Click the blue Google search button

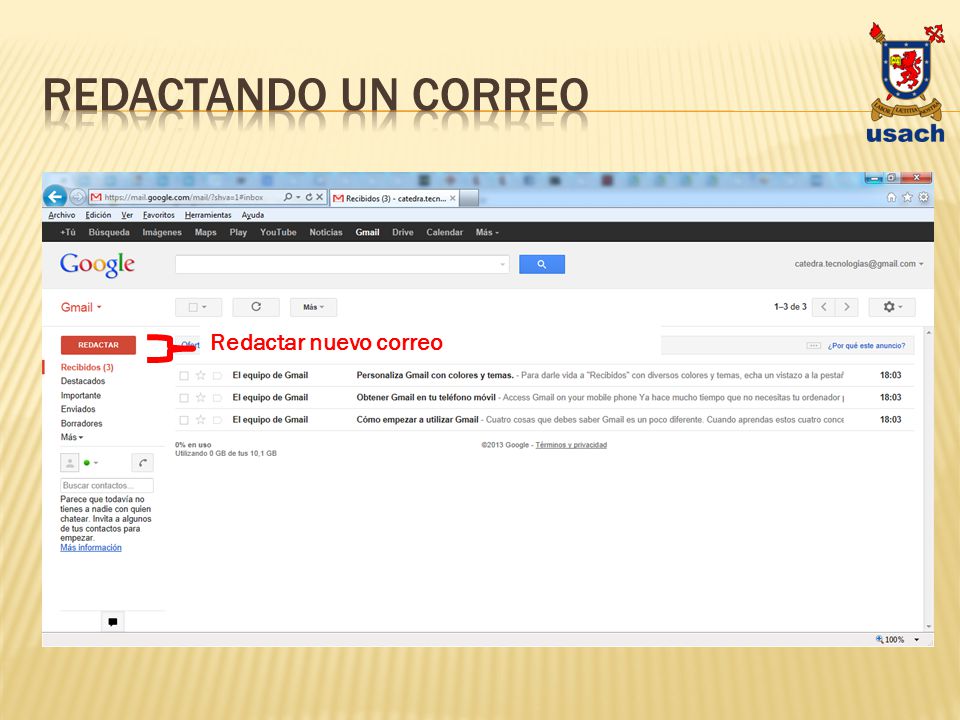pyautogui.click(x=542, y=264)
